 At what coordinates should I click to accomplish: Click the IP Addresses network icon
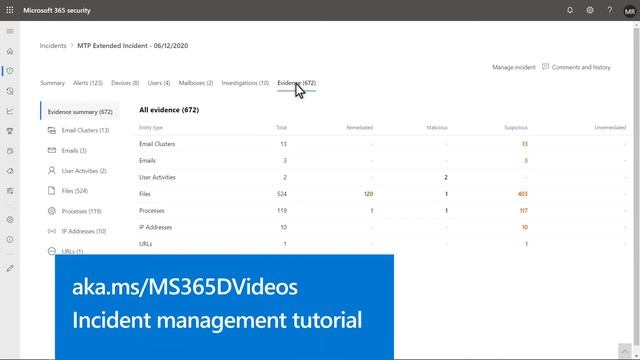(x=51, y=231)
